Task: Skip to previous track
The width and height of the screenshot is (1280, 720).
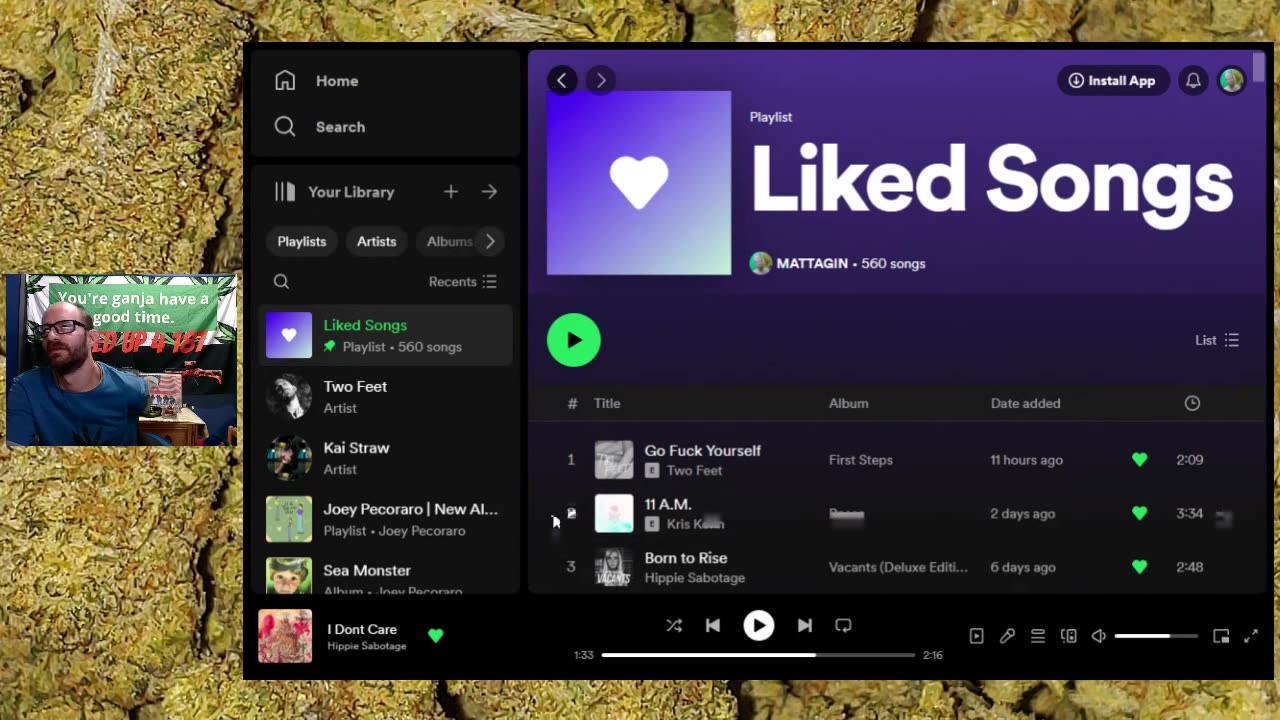Action: pos(713,626)
